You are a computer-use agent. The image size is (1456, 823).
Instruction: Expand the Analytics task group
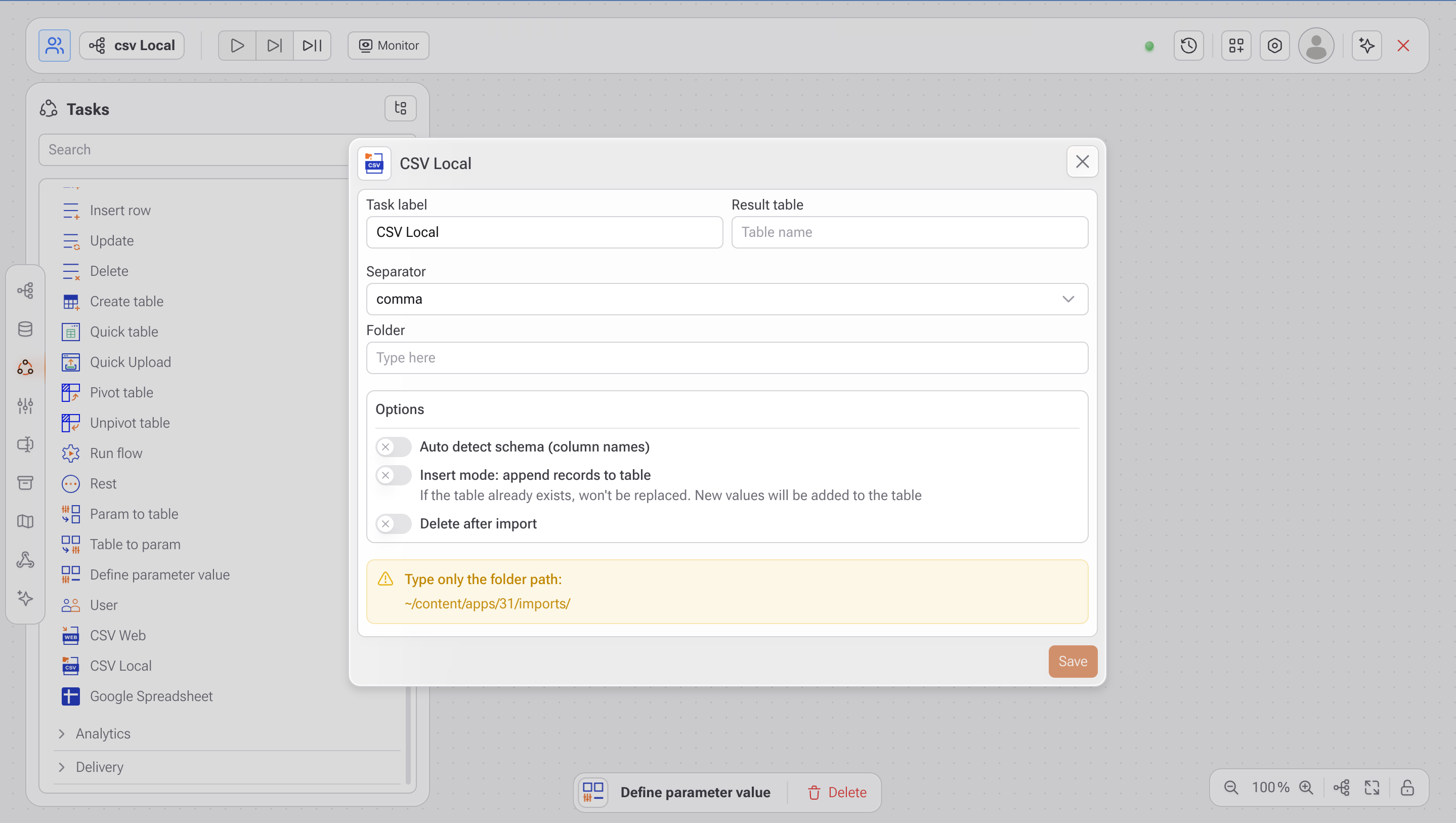pos(103,733)
